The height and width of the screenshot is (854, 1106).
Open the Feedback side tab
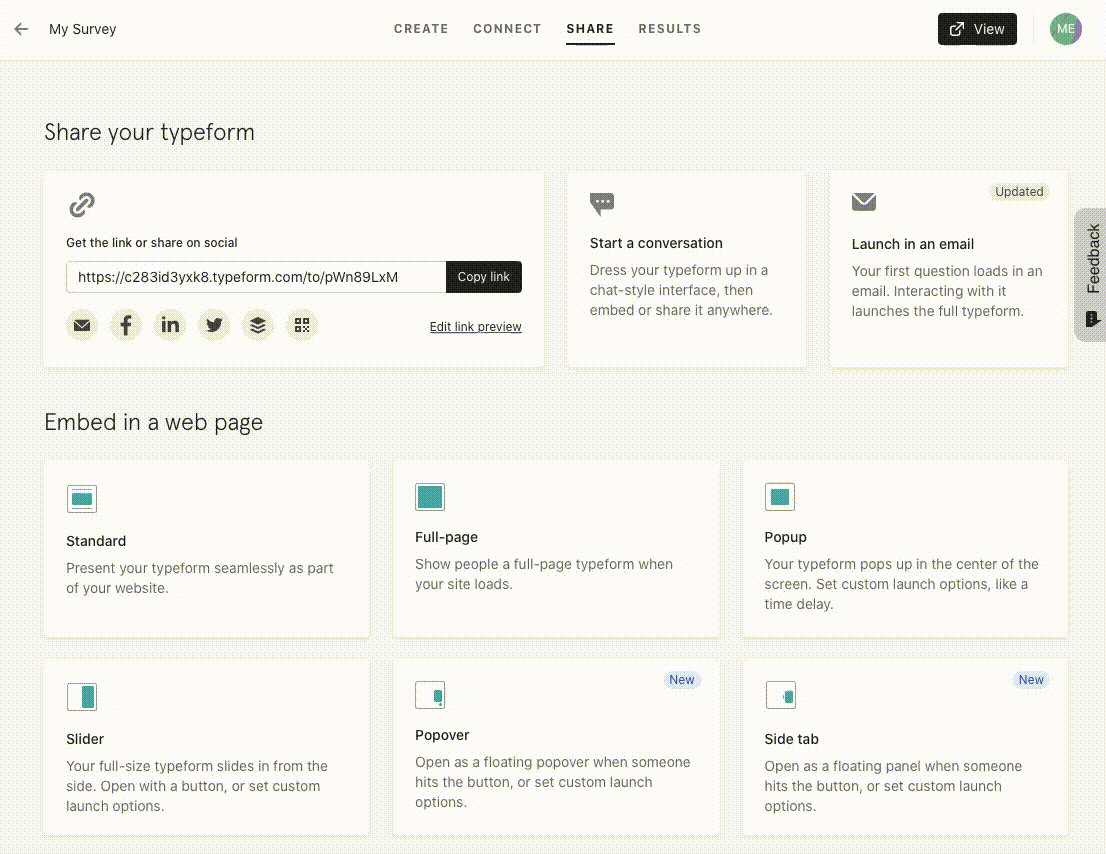coord(1091,274)
